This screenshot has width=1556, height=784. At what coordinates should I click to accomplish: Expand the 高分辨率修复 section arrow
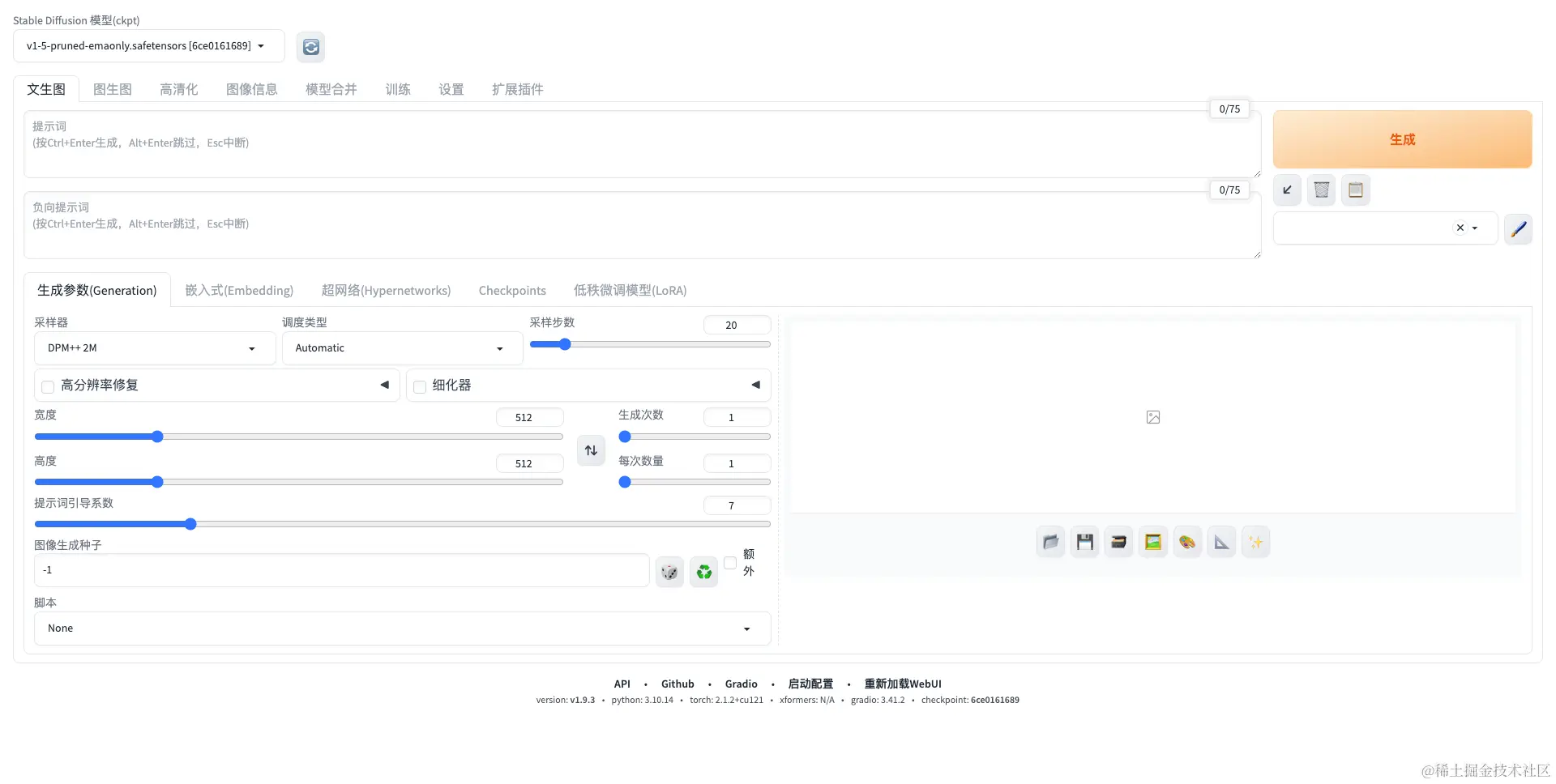pyautogui.click(x=384, y=385)
